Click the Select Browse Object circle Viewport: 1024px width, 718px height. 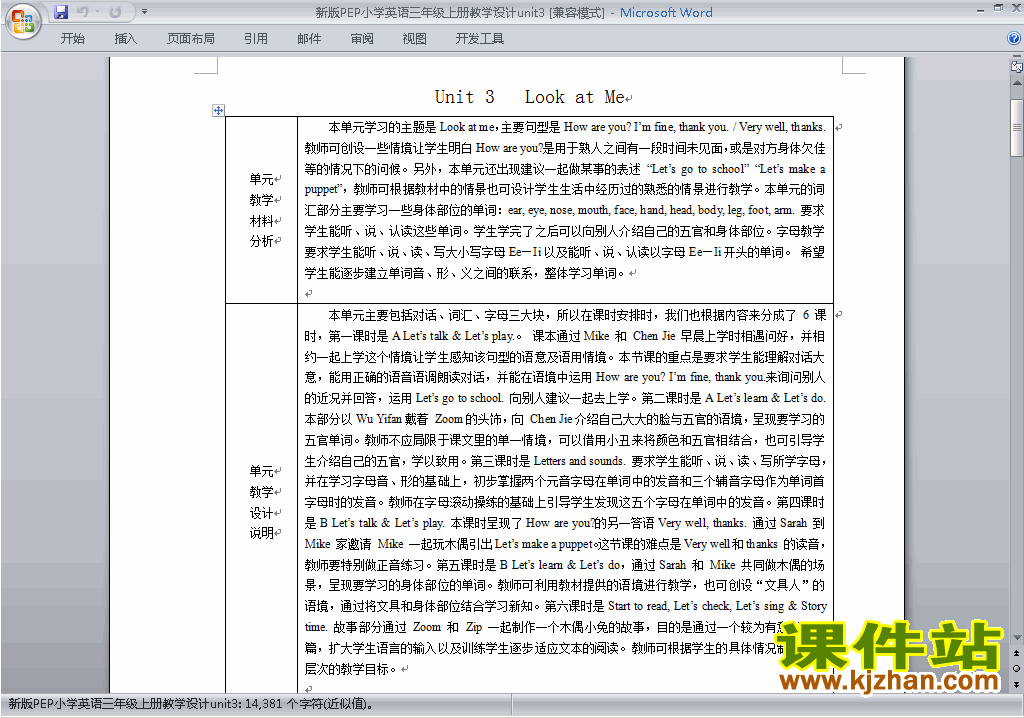tap(1017, 668)
